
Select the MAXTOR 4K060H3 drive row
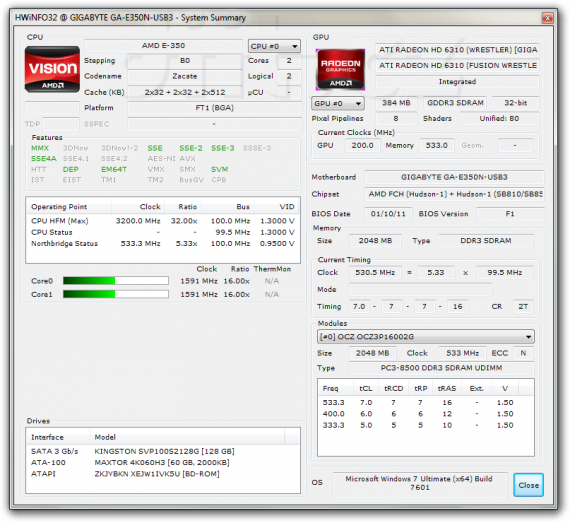point(163,462)
